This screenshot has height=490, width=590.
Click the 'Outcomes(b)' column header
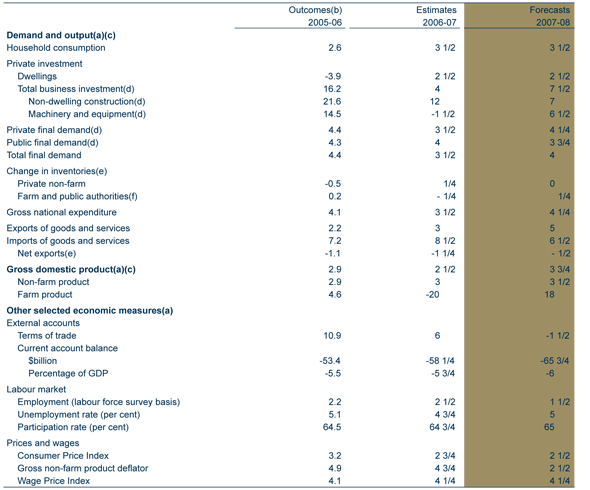point(315,10)
